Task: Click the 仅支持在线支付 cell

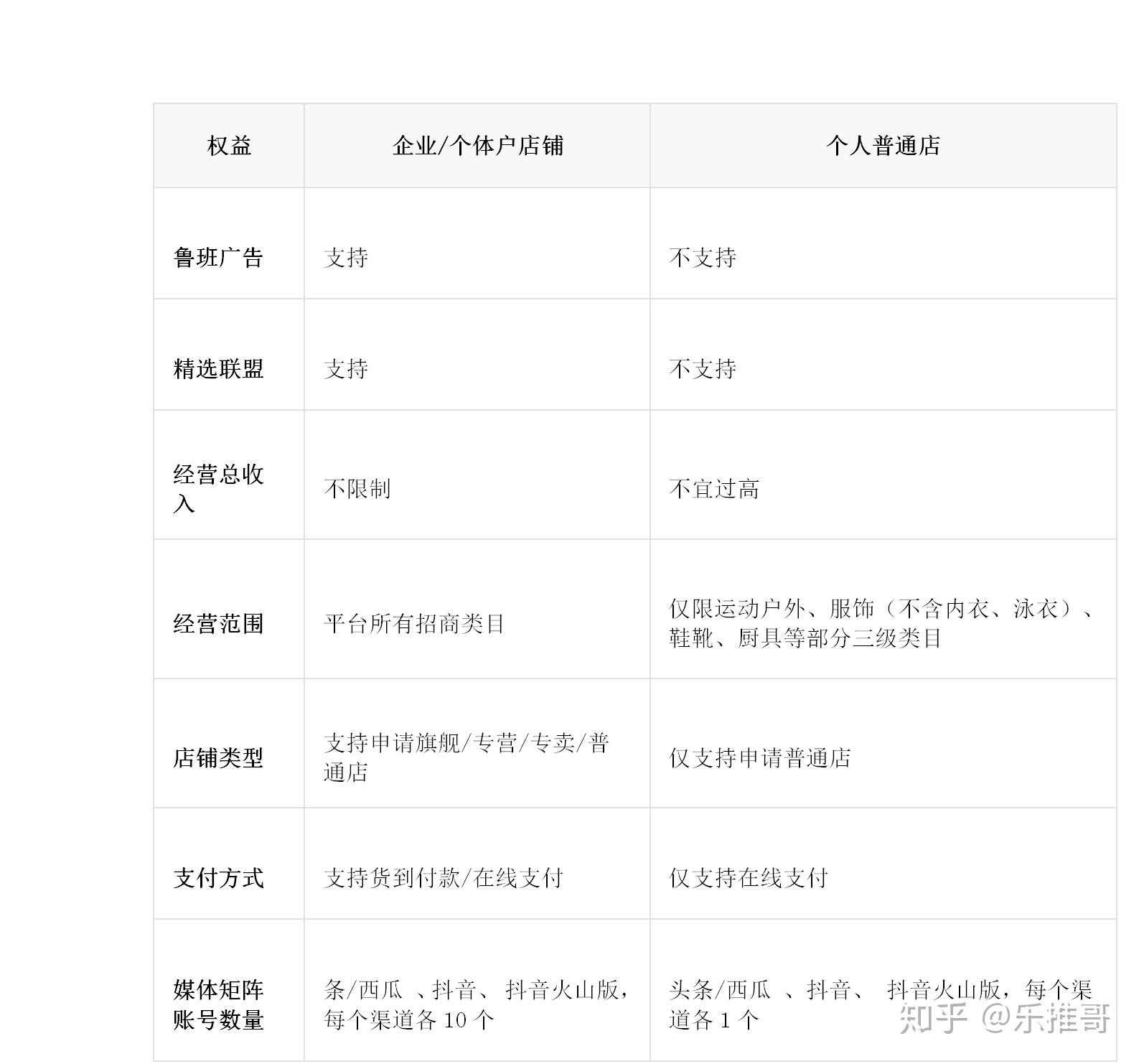Action: (749, 877)
